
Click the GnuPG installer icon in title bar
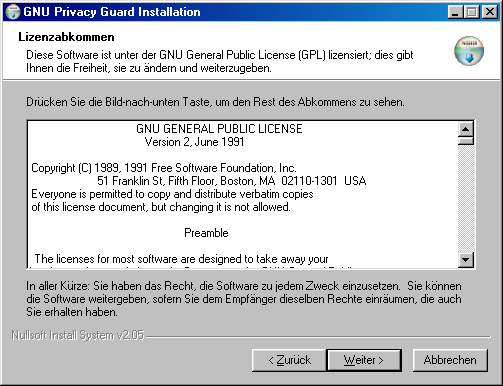pyautogui.click(x=13, y=12)
